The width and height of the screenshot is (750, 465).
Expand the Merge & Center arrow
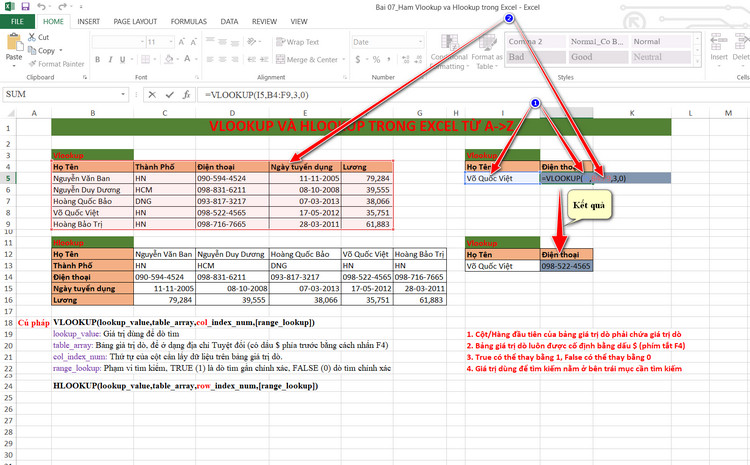pyautogui.click(x=344, y=59)
